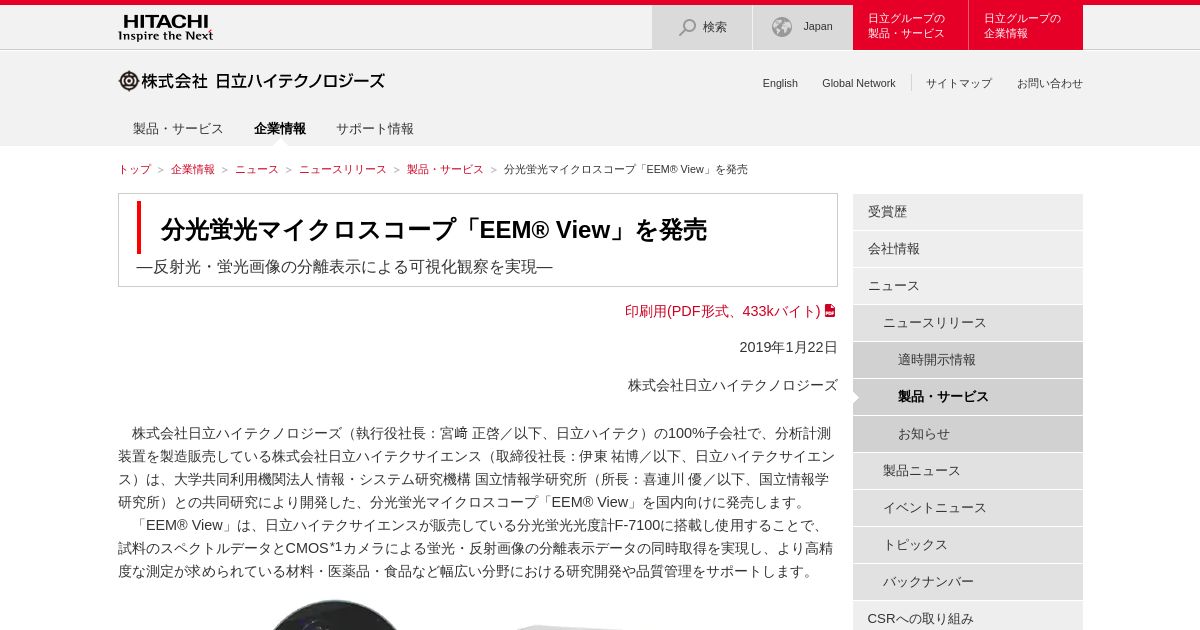Open 会社情報 in the sidebar
The height and width of the screenshot is (630, 1200).
[968, 249]
